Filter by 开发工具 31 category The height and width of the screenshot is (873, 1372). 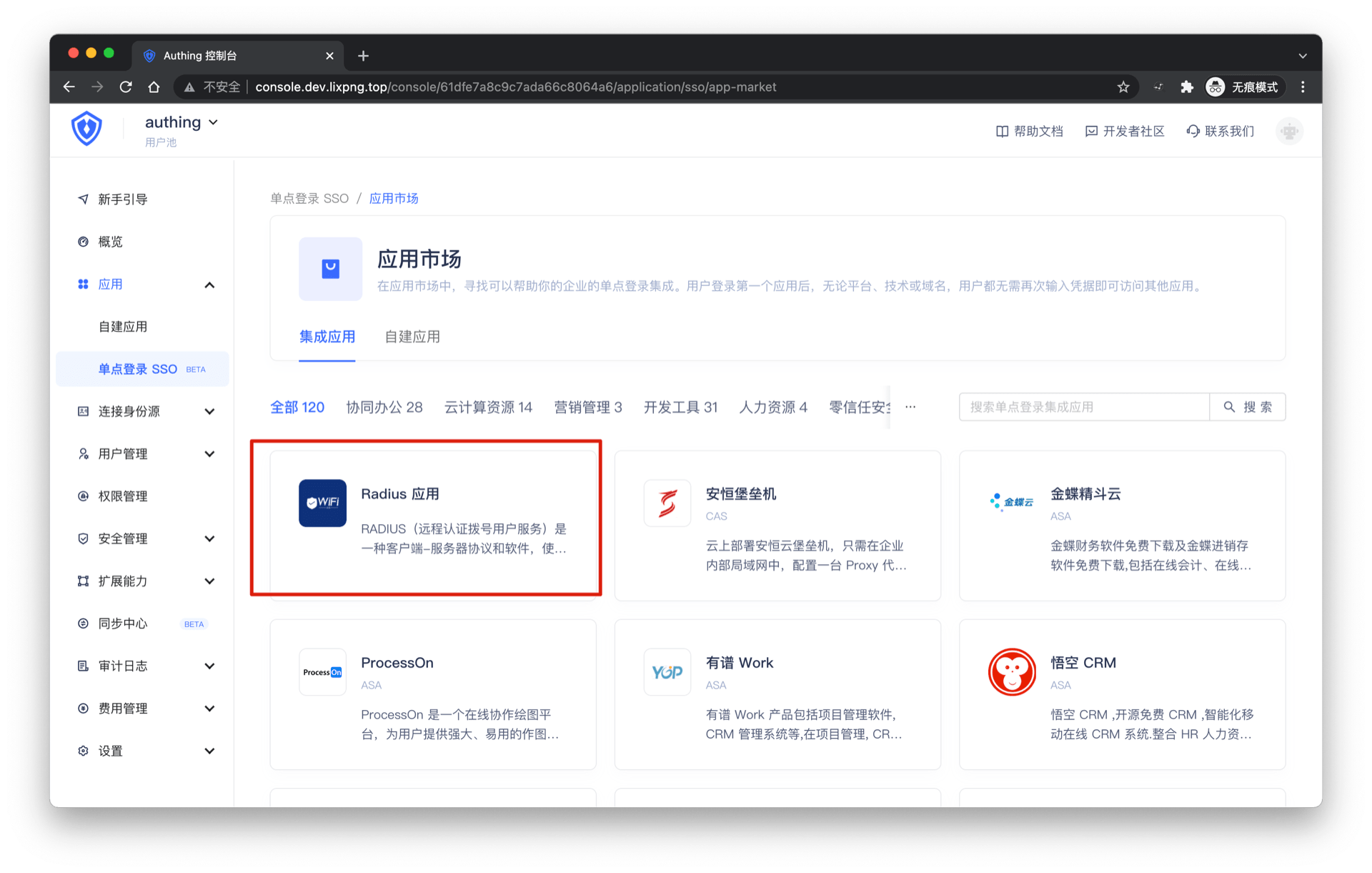(680, 407)
